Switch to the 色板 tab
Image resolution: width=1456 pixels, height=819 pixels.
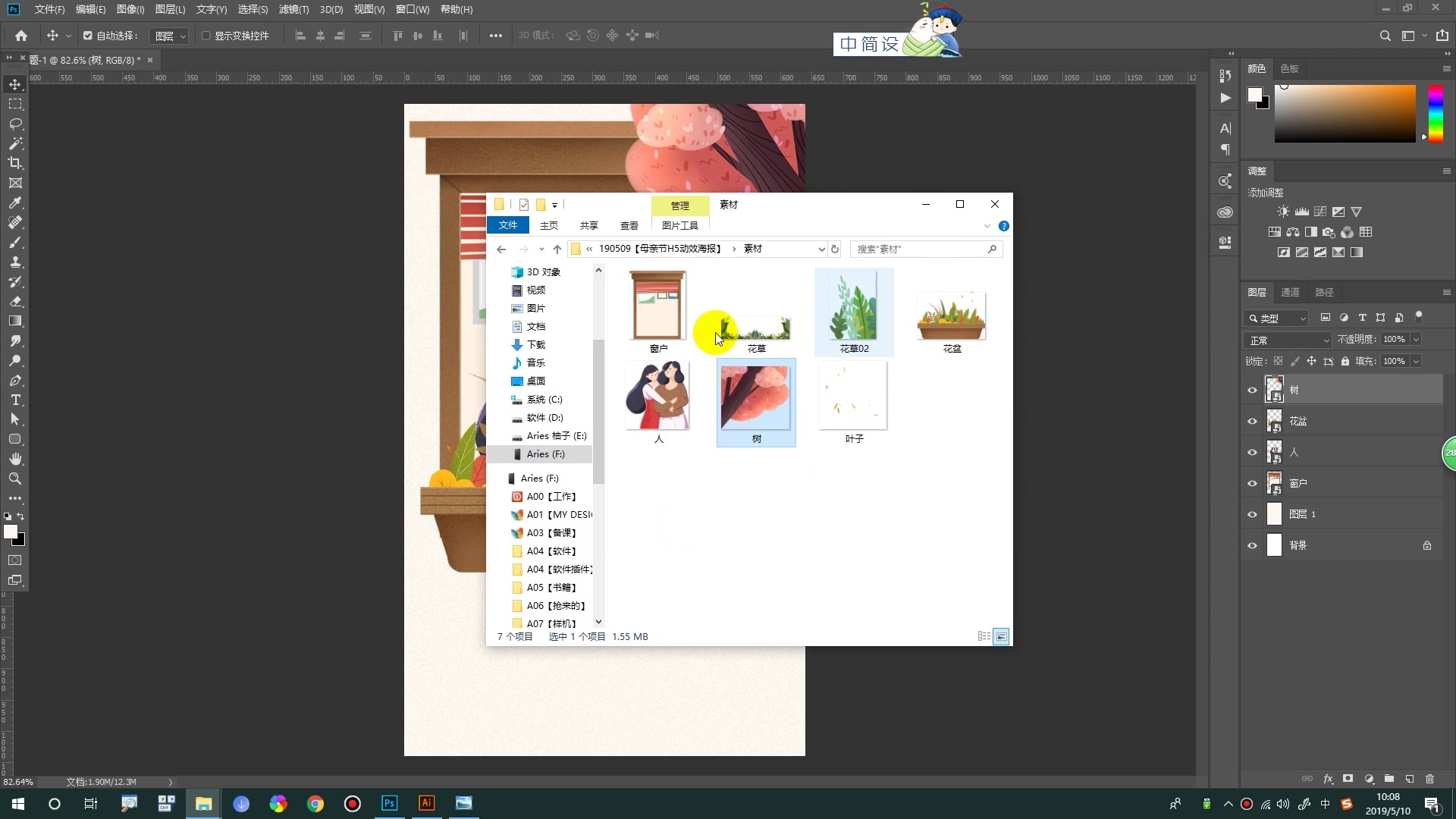1289,68
